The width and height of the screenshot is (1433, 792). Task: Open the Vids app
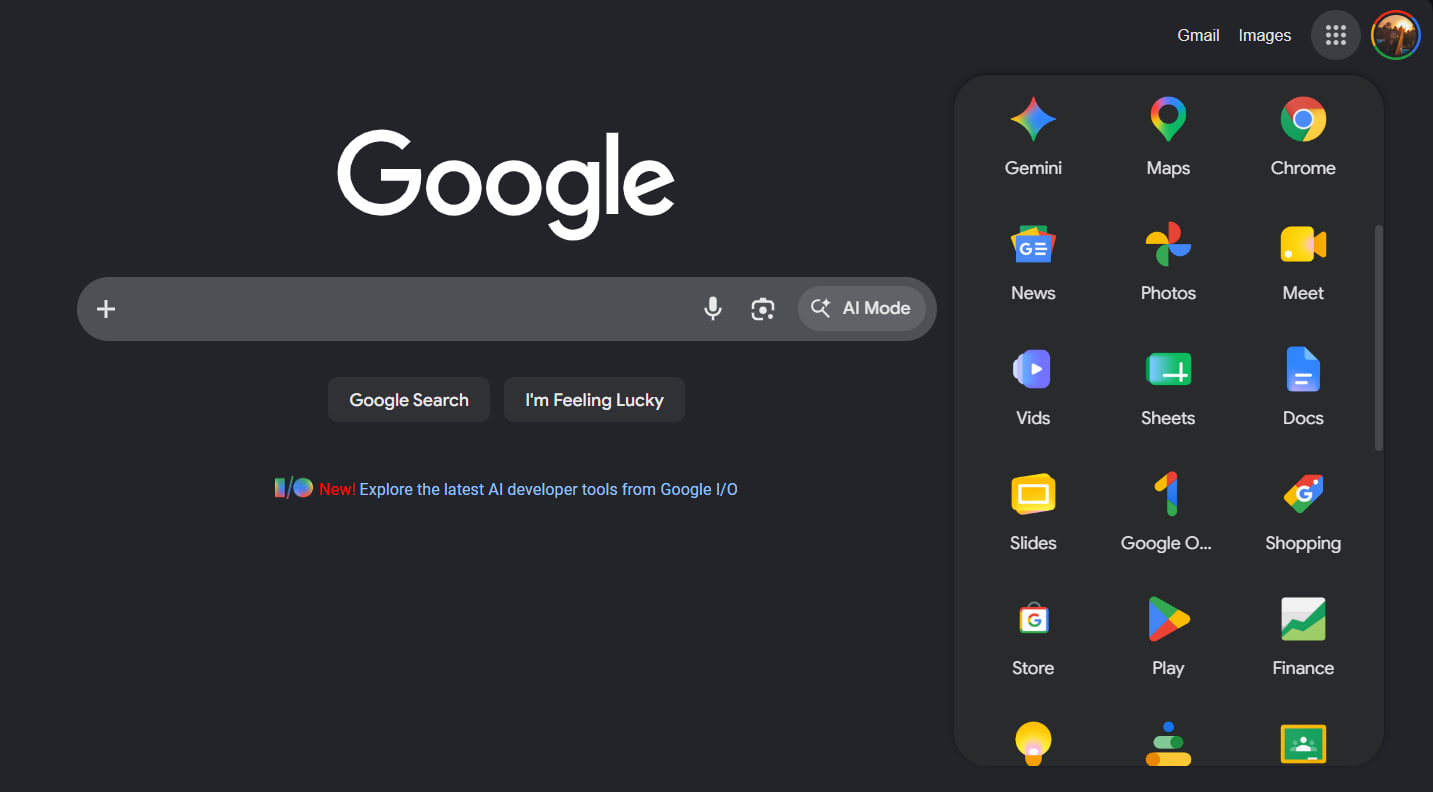tap(1033, 387)
